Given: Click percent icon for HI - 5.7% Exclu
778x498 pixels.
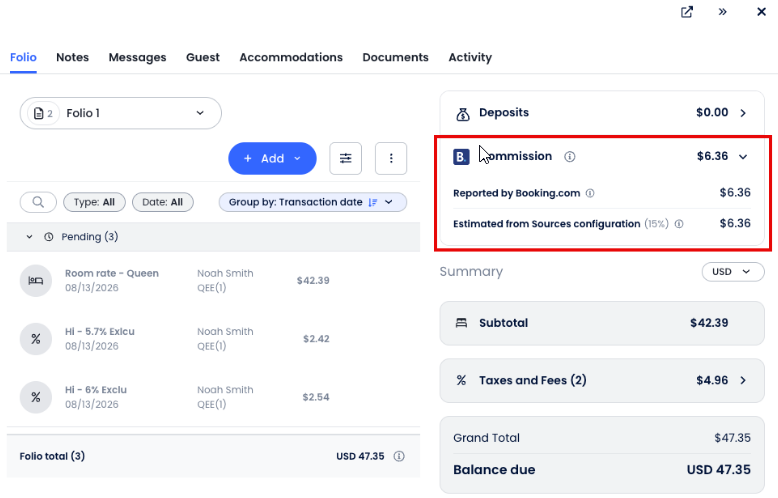Looking at the screenshot, I should pyautogui.click(x=36, y=339).
